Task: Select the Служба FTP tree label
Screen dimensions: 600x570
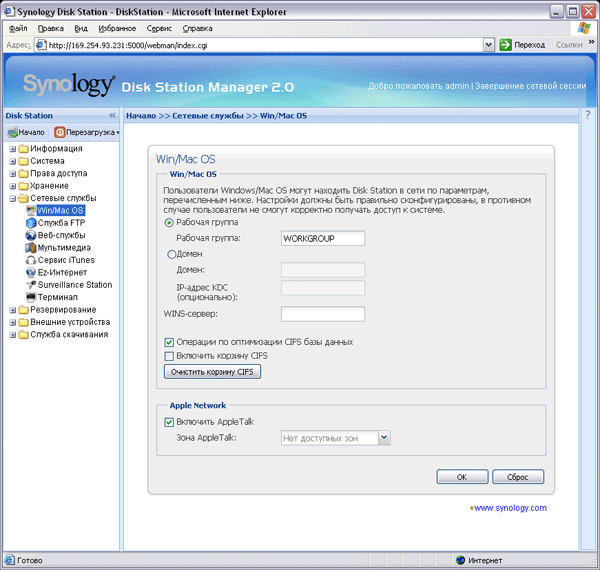Action: [x=61, y=223]
